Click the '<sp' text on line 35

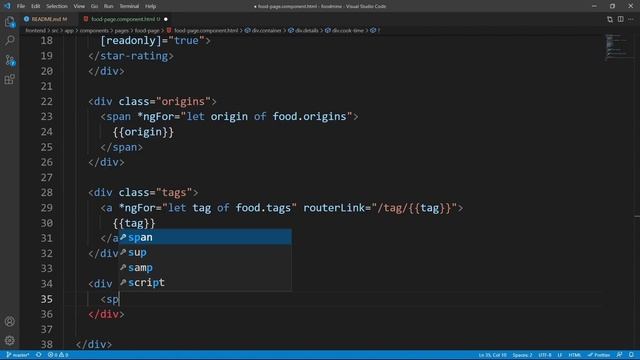point(109,299)
